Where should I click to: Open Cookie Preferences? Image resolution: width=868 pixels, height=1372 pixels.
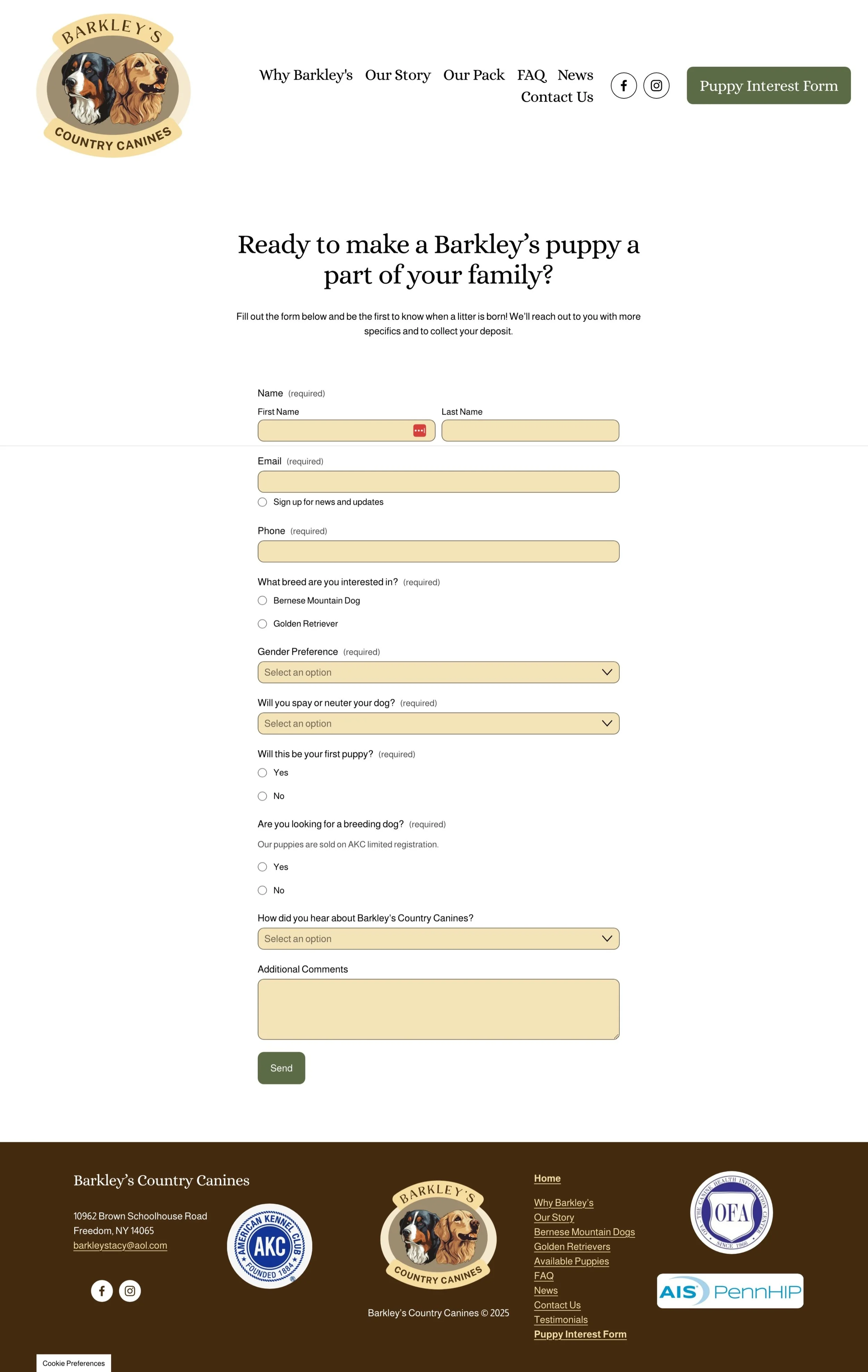(x=74, y=1363)
